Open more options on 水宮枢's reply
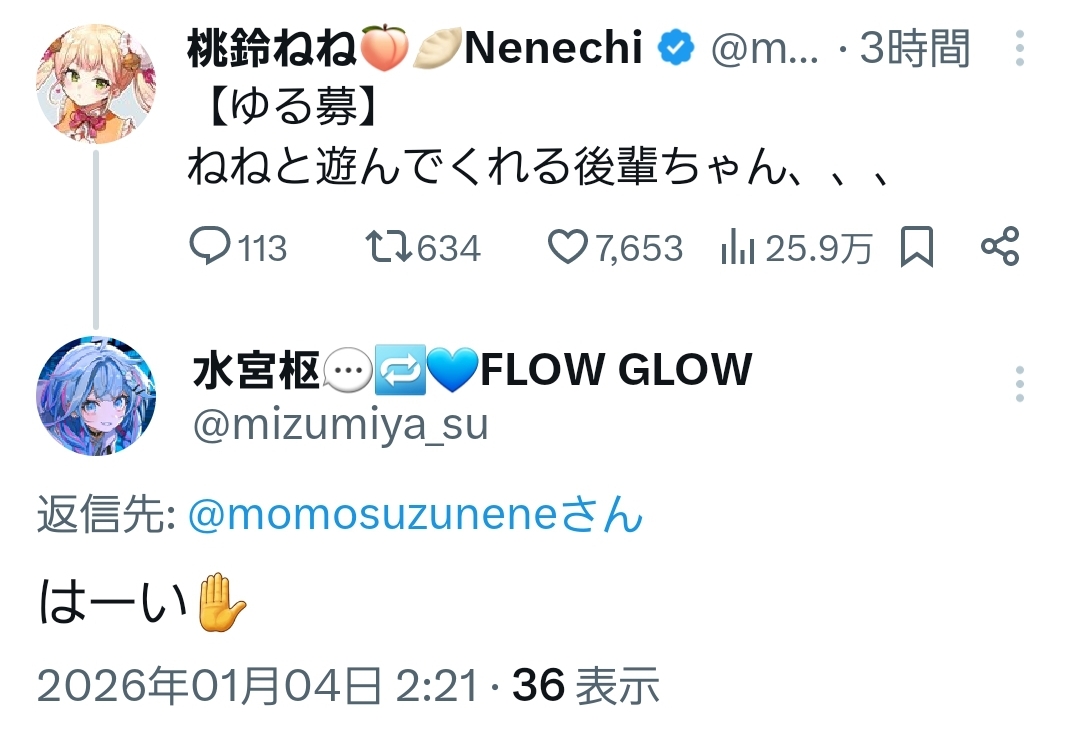 1019,384
